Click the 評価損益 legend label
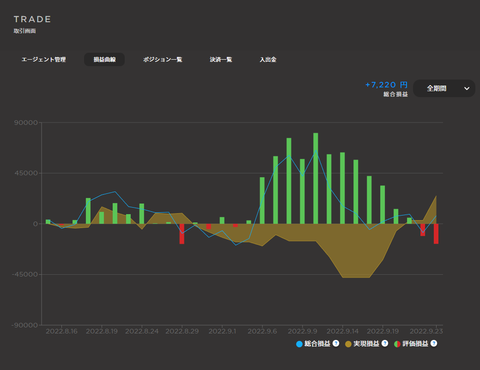This screenshot has height=370, width=480. point(415,344)
